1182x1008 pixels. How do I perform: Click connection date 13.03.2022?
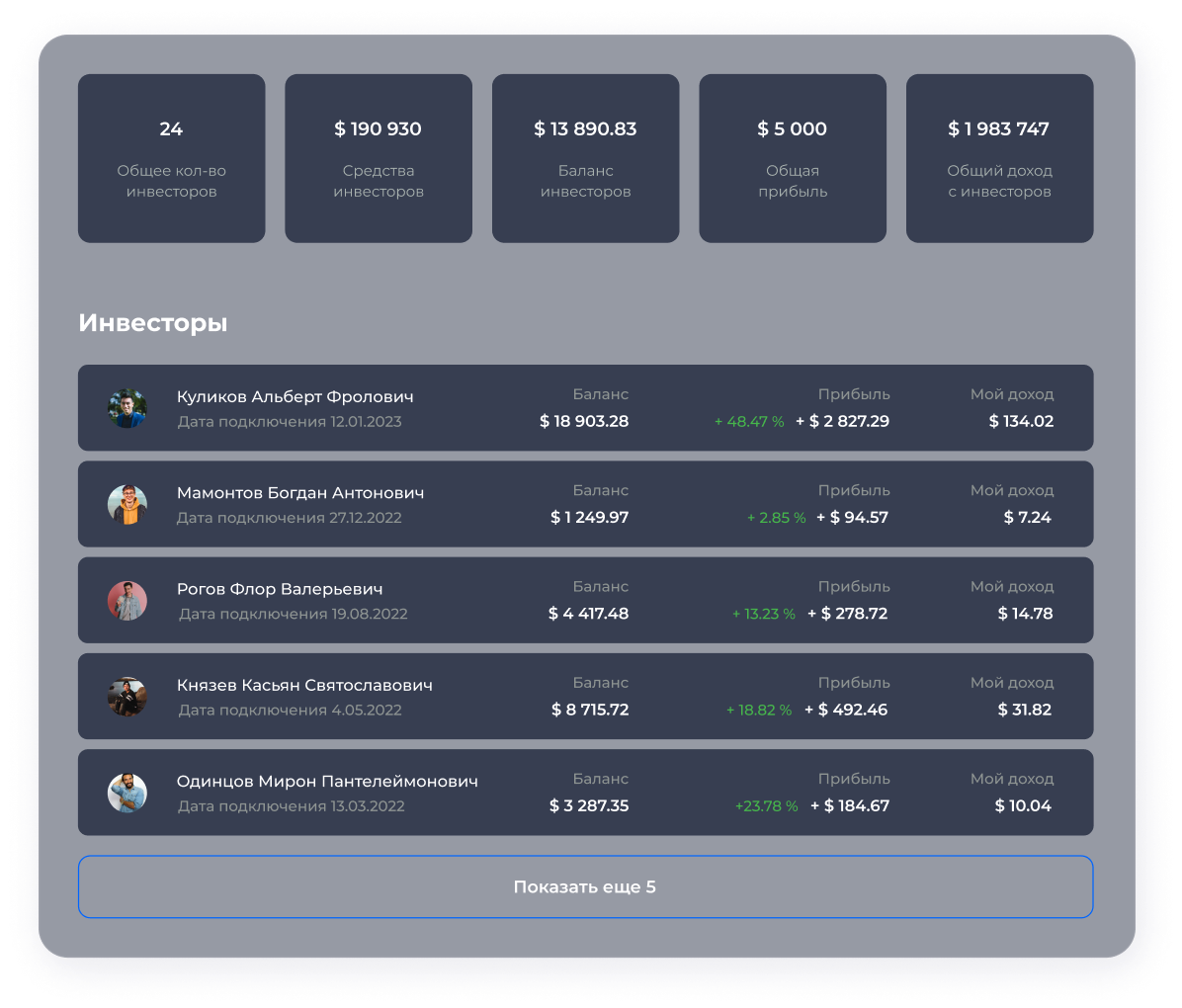(x=368, y=806)
